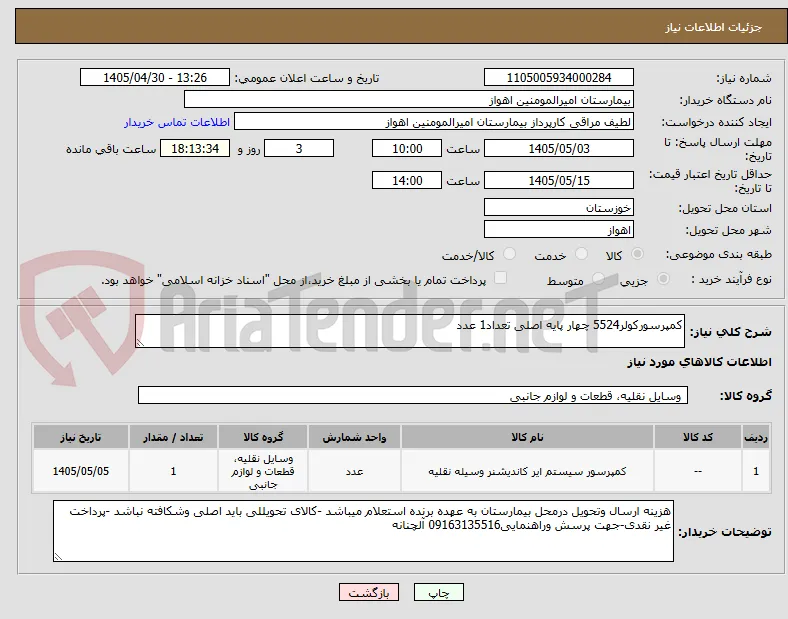788x619 pixels.
Task: Click the اطلاعات کالاهای مورد نیاز heading
Action: click(699, 362)
